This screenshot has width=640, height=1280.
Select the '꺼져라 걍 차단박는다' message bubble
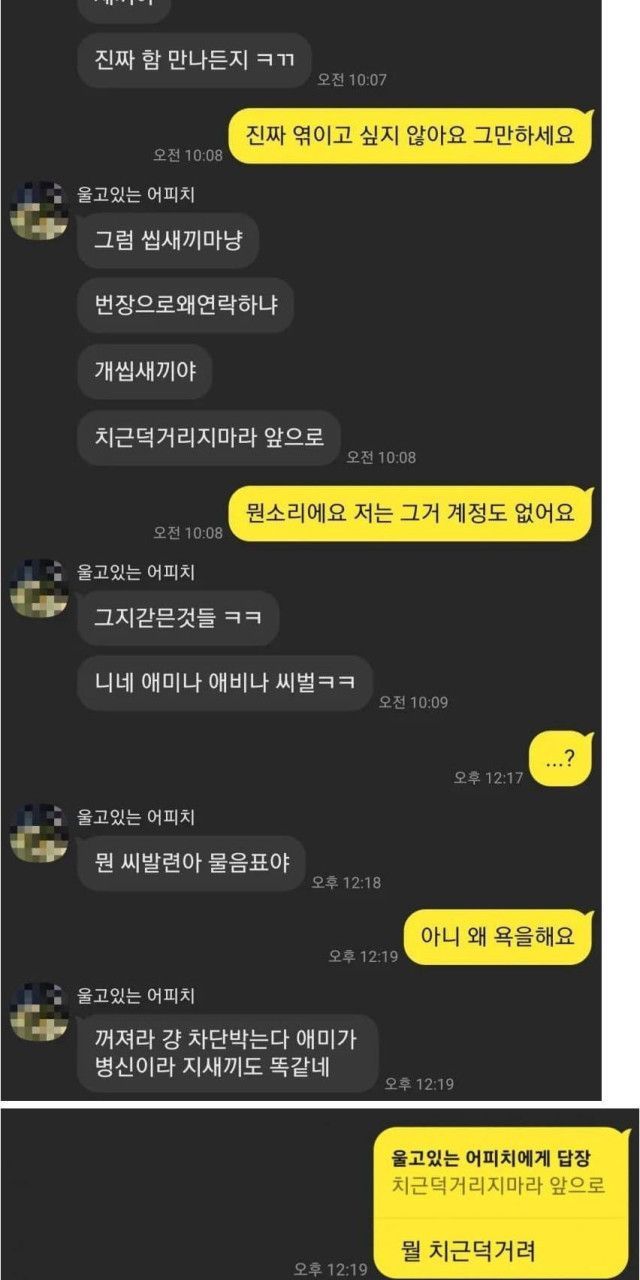[x=227, y=1054]
